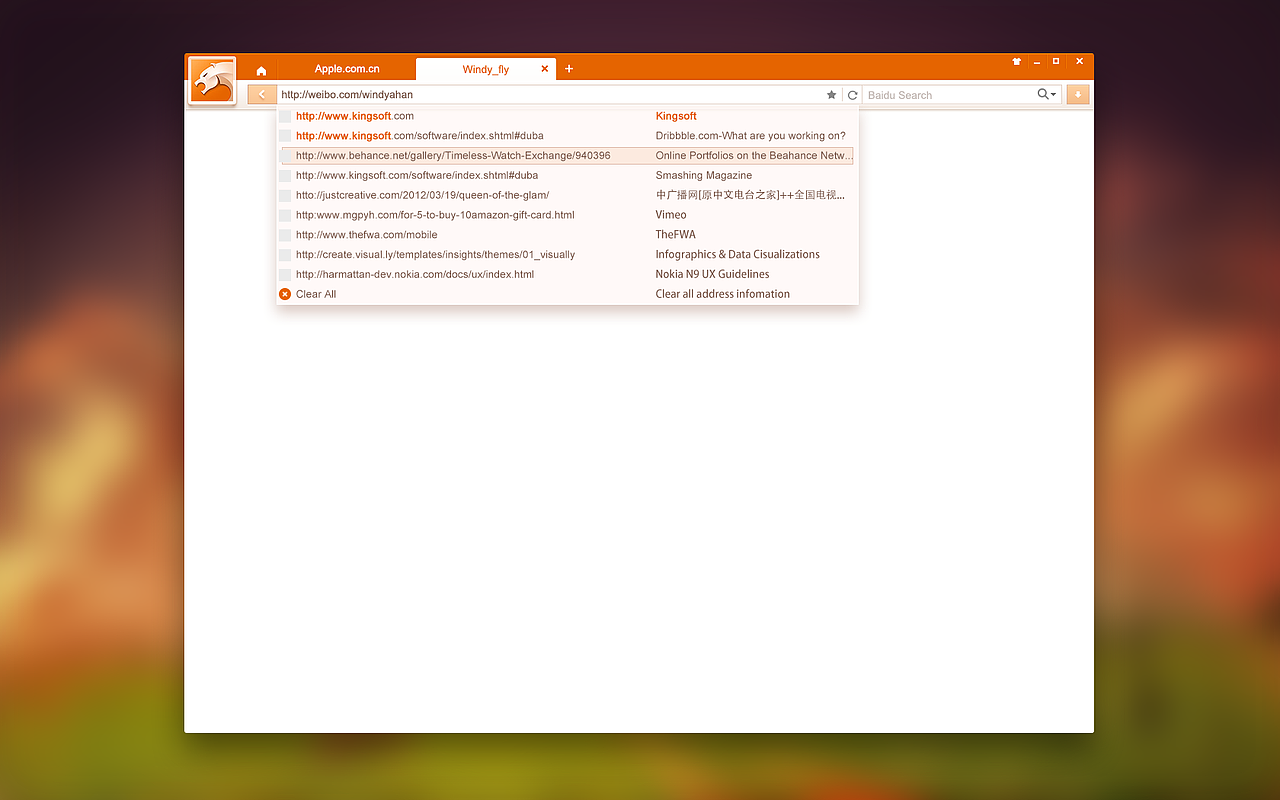Click favicon beside thefwa.com/mobile suggestion
Screen dimensions: 1280x800
(285, 235)
